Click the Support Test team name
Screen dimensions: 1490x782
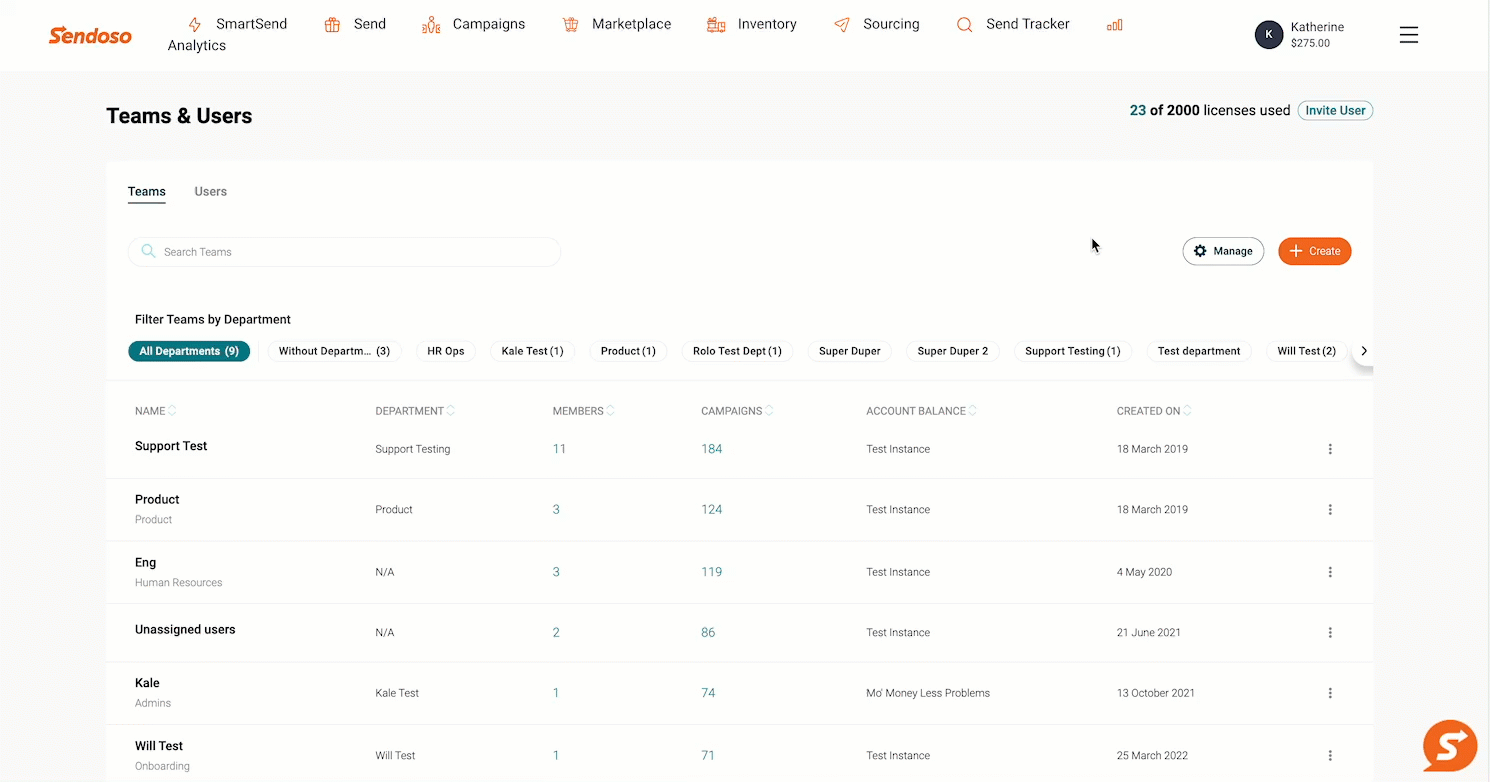click(x=171, y=446)
